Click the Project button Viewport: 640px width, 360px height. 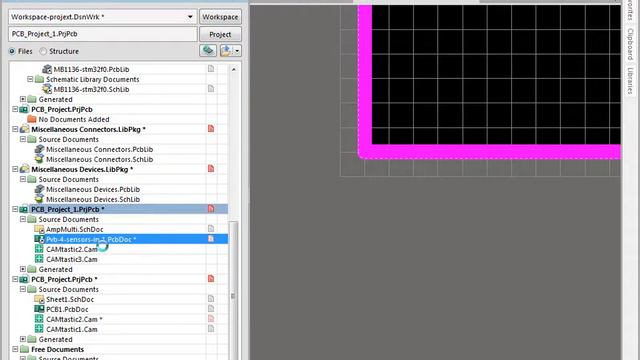pos(220,34)
